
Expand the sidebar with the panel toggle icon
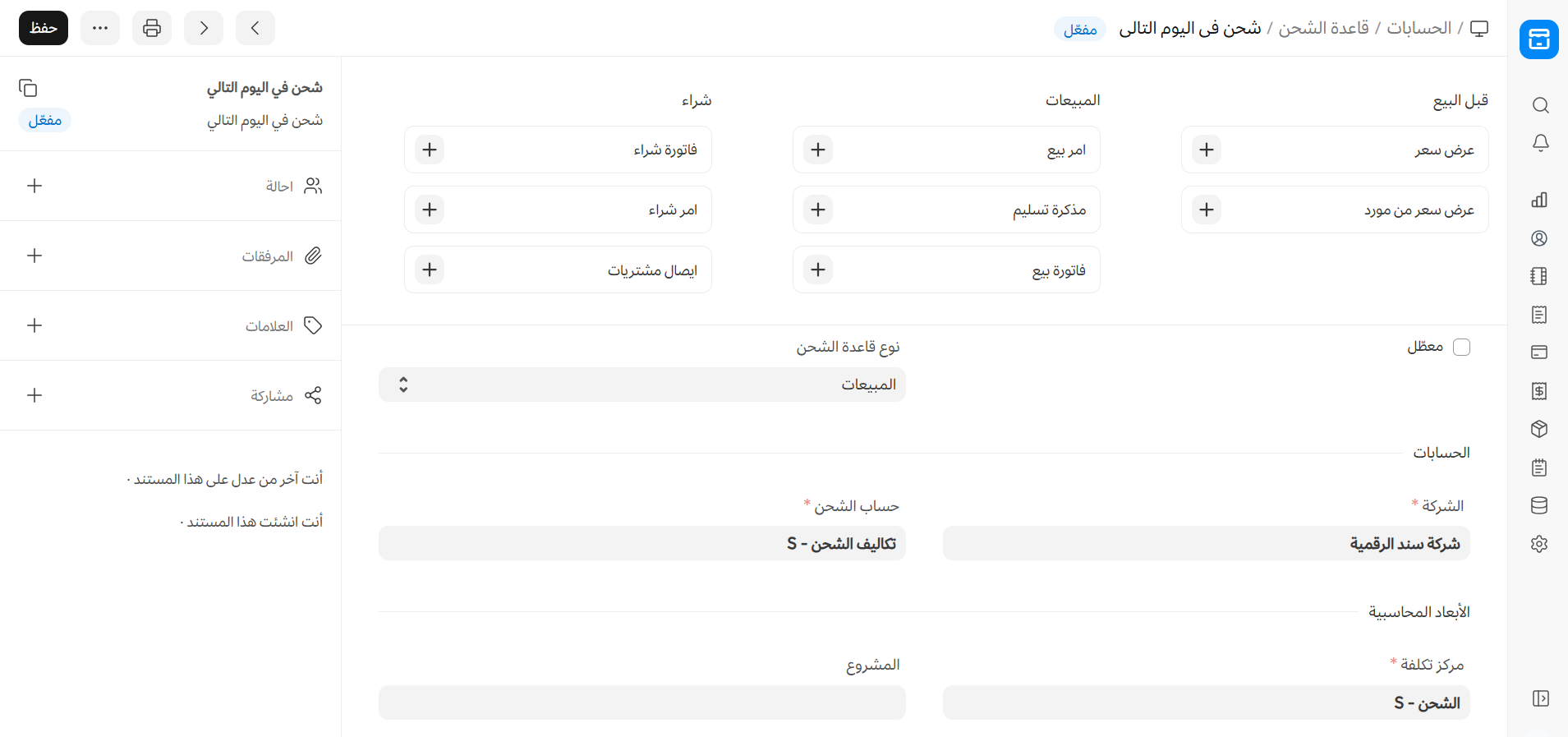tap(1540, 698)
